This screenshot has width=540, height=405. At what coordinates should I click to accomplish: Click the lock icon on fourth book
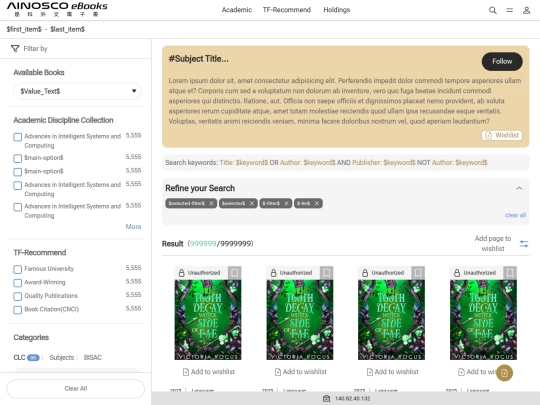click(457, 273)
